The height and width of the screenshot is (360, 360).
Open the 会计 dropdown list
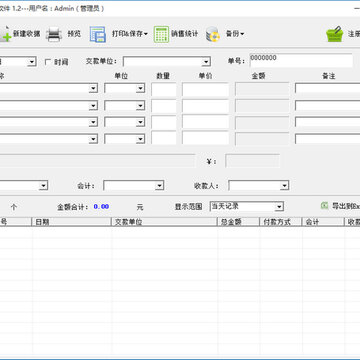(160, 186)
